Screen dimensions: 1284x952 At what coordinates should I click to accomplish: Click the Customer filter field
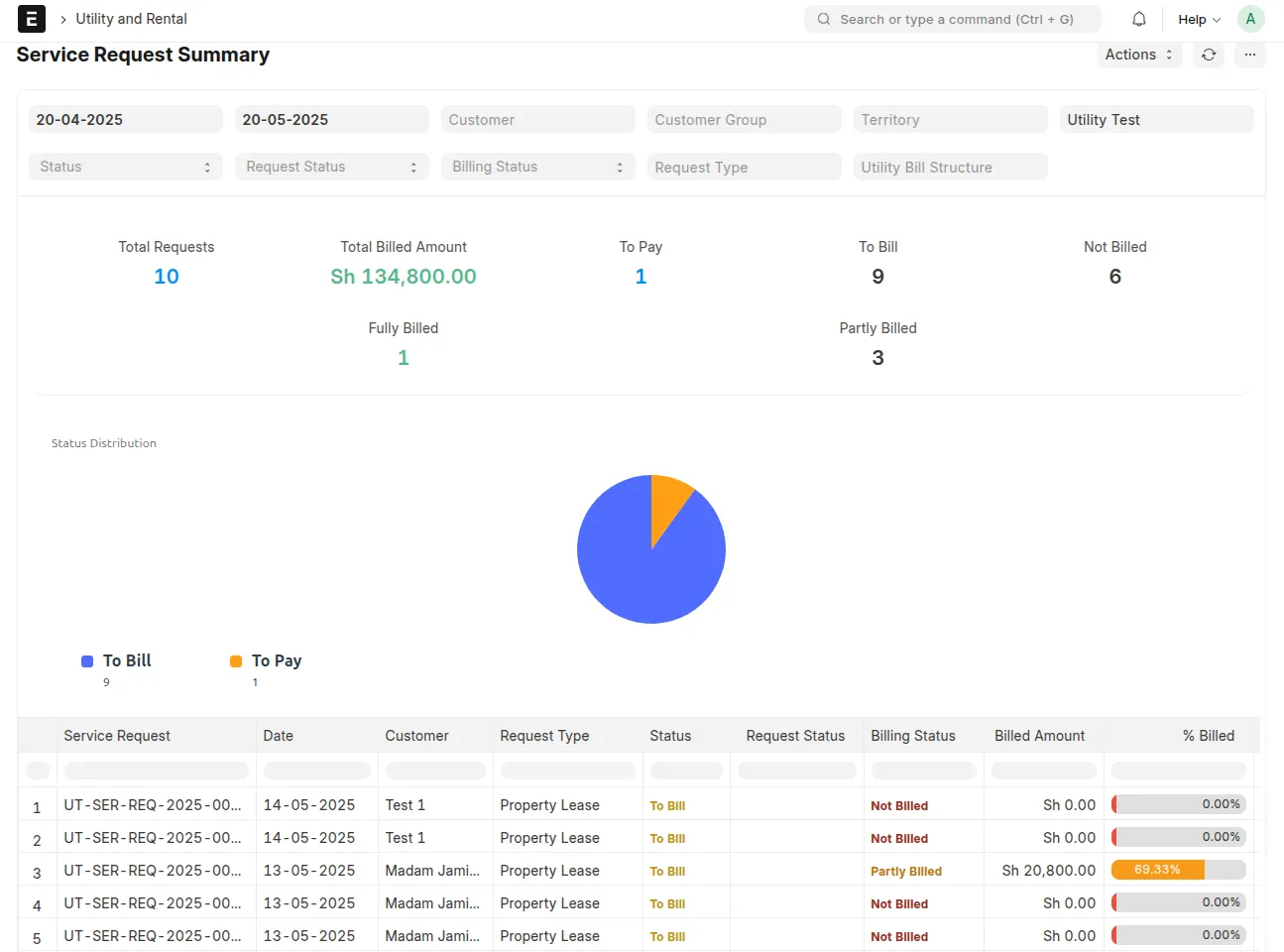538,119
